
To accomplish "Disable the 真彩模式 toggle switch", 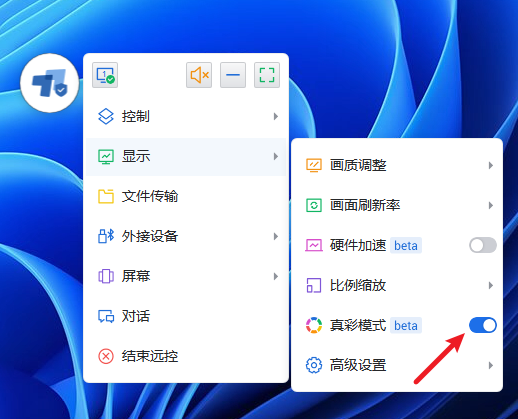I will click(x=483, y=325).
